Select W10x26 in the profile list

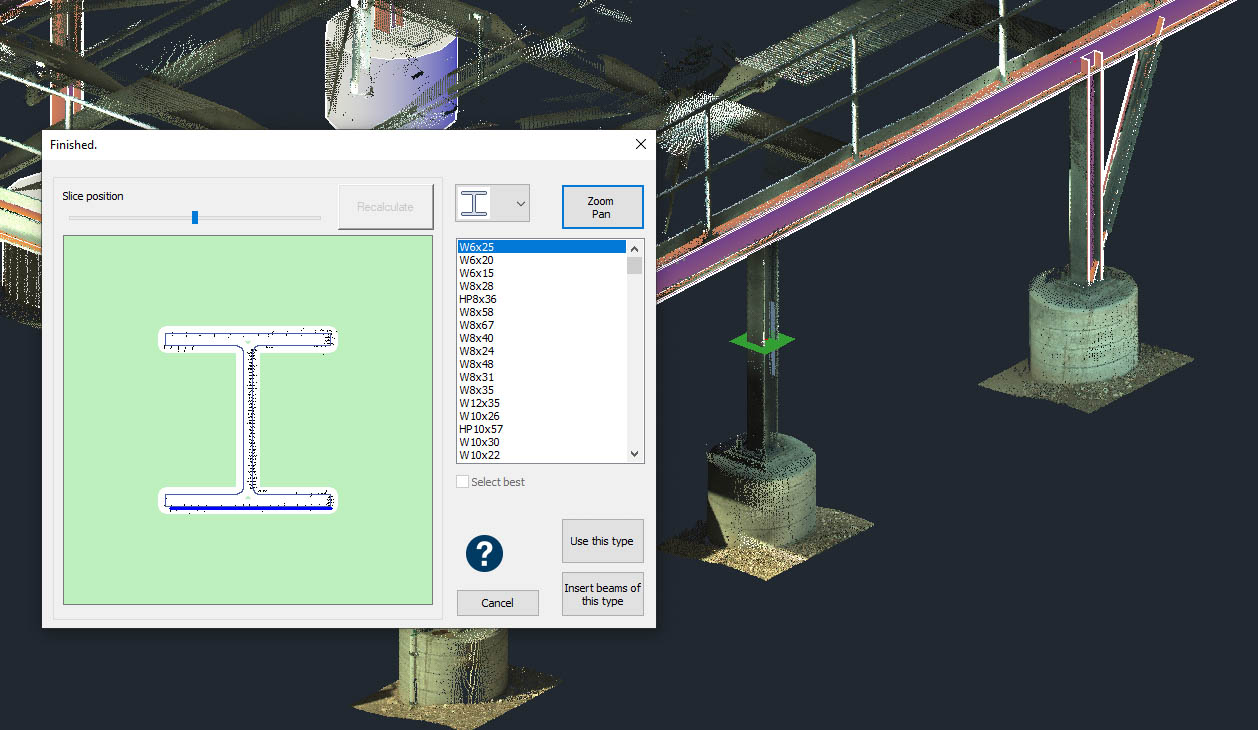coord(541,416)
